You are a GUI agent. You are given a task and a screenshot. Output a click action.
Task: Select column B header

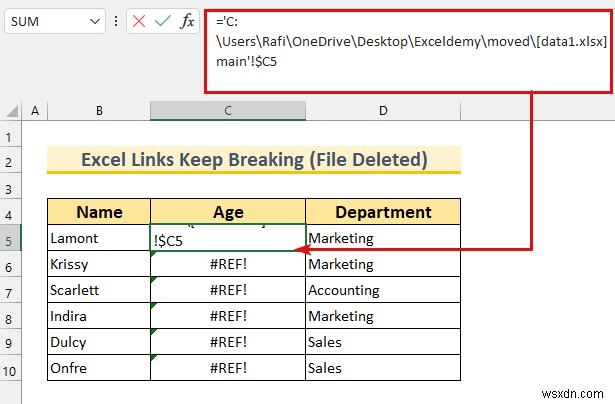99,110
